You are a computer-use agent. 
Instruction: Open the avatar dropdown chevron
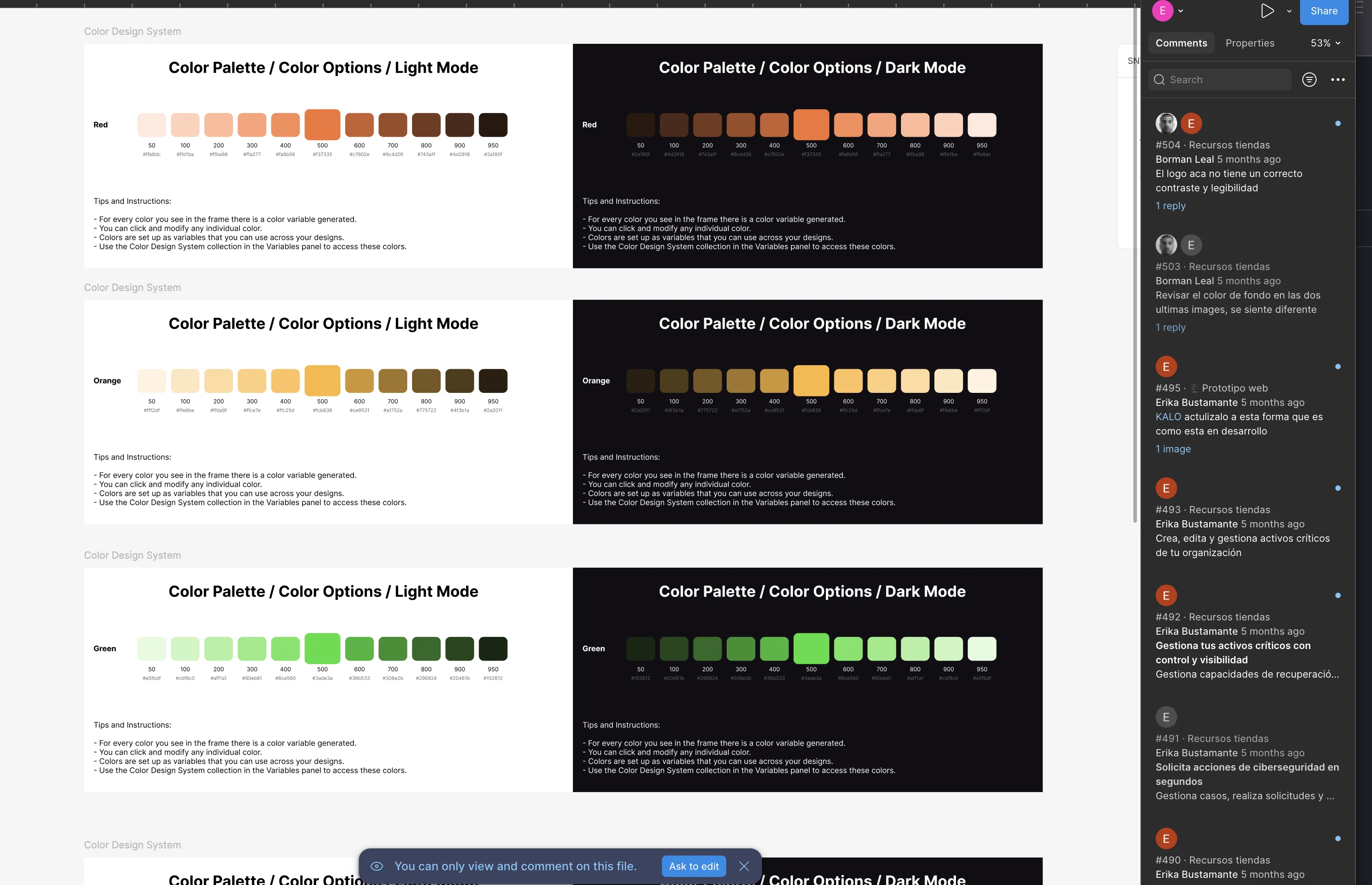tap(1181, 11)
